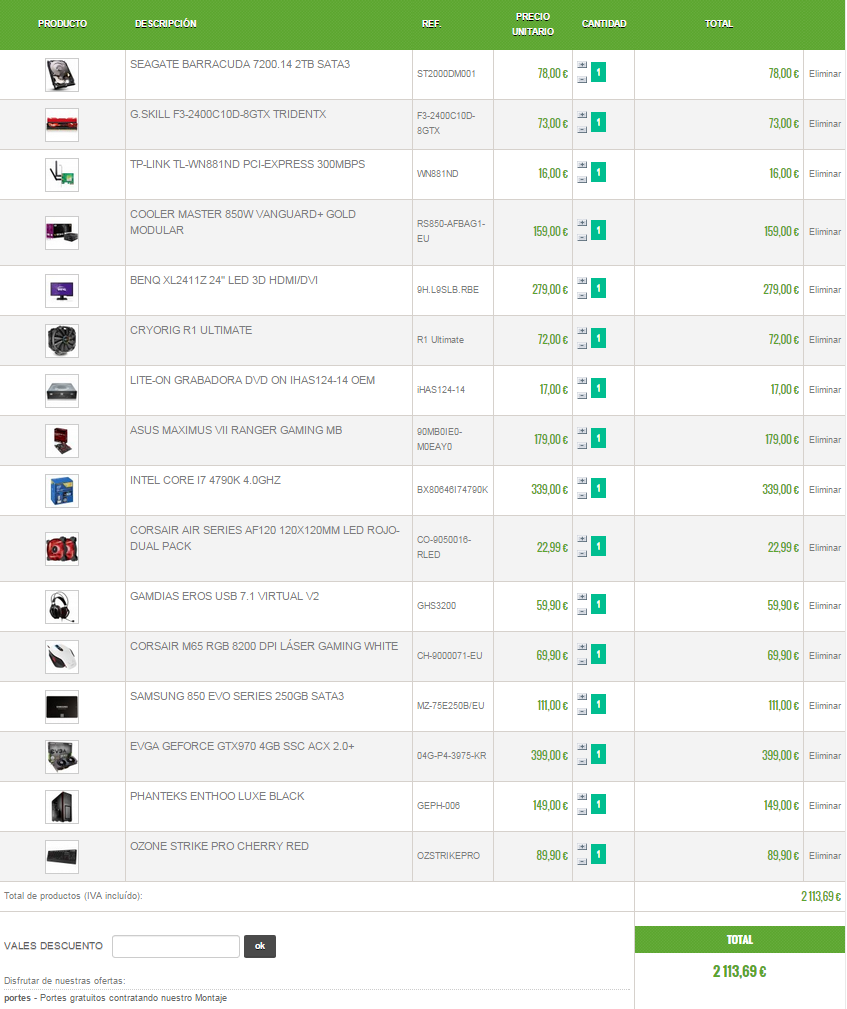Open EVGA GTX970 graphics card thumbnail
The width and height of the screenshot is (847, 1009).
62,757
